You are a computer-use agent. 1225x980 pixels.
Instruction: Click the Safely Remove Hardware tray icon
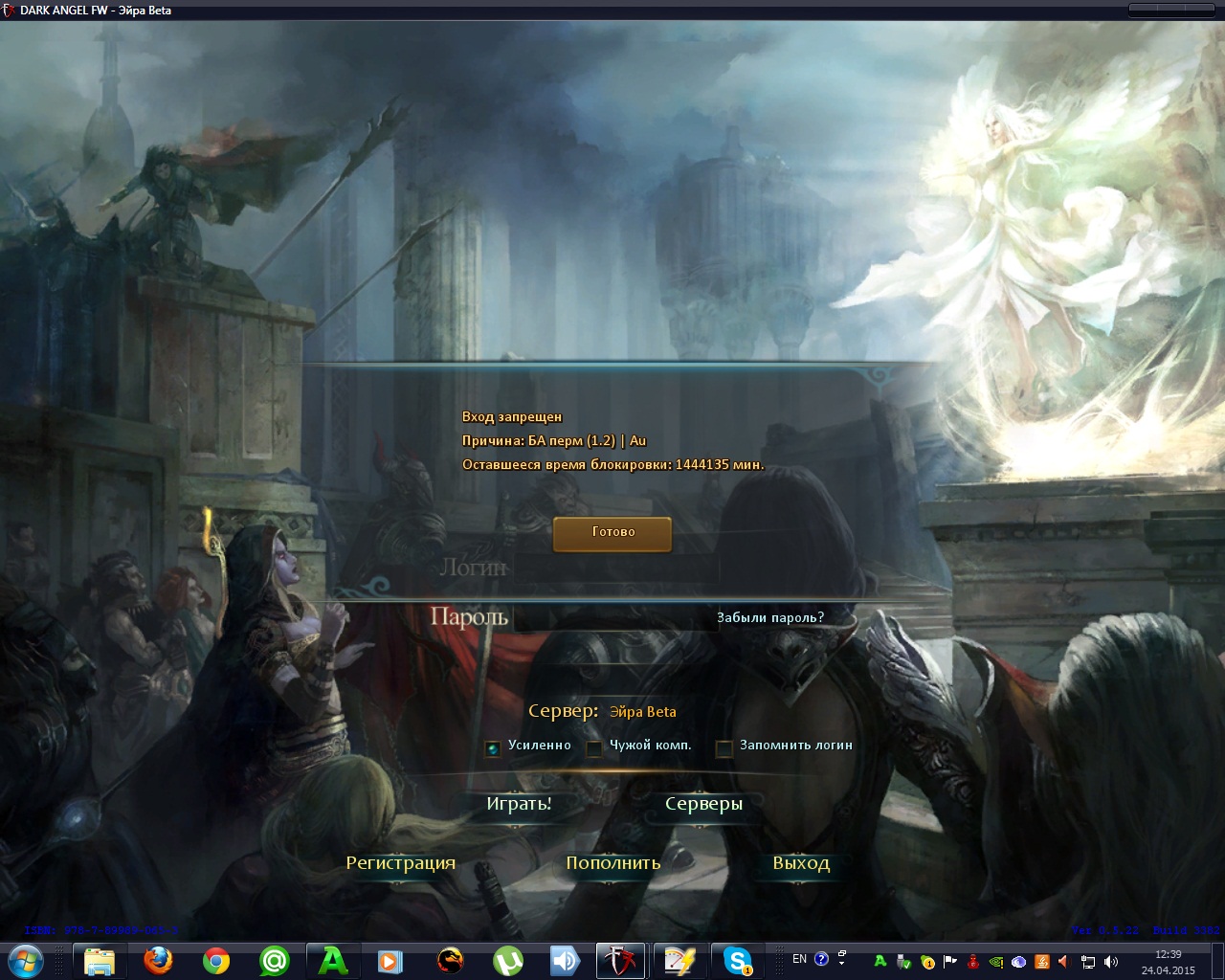(904, 962)
